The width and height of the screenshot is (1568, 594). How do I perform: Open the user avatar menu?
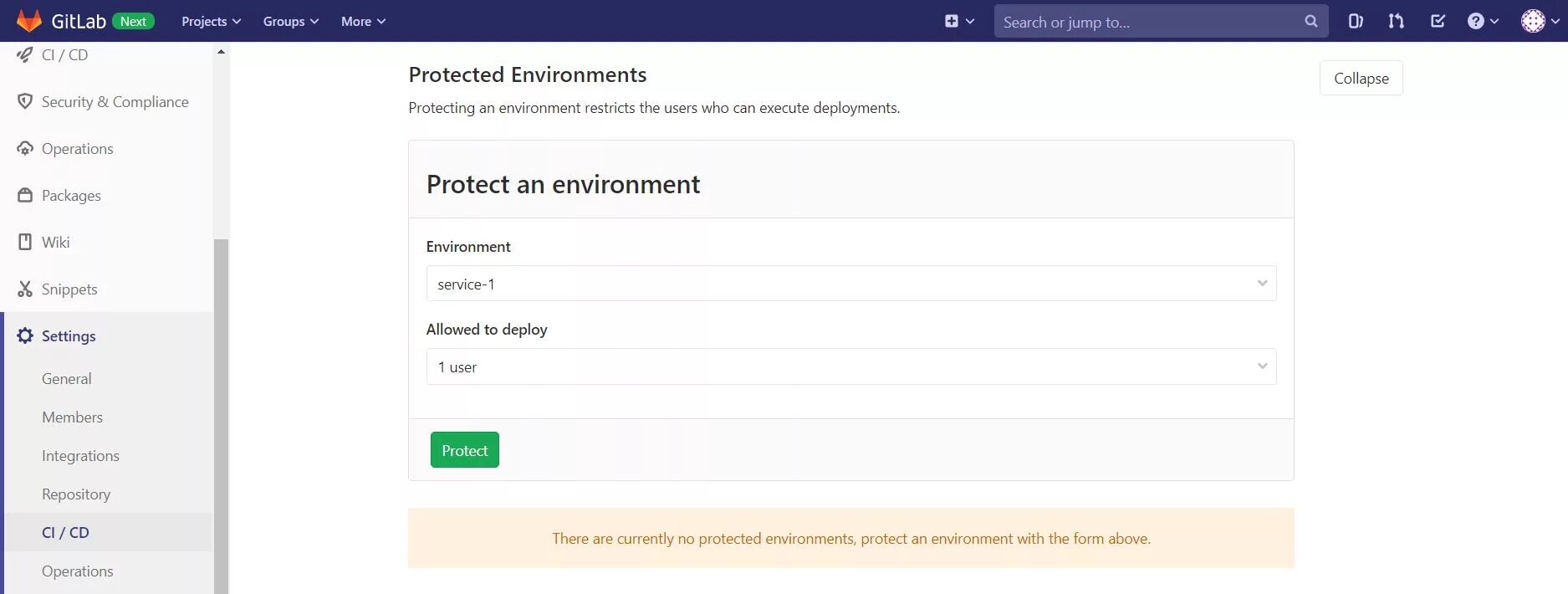tap(1533, 22)
